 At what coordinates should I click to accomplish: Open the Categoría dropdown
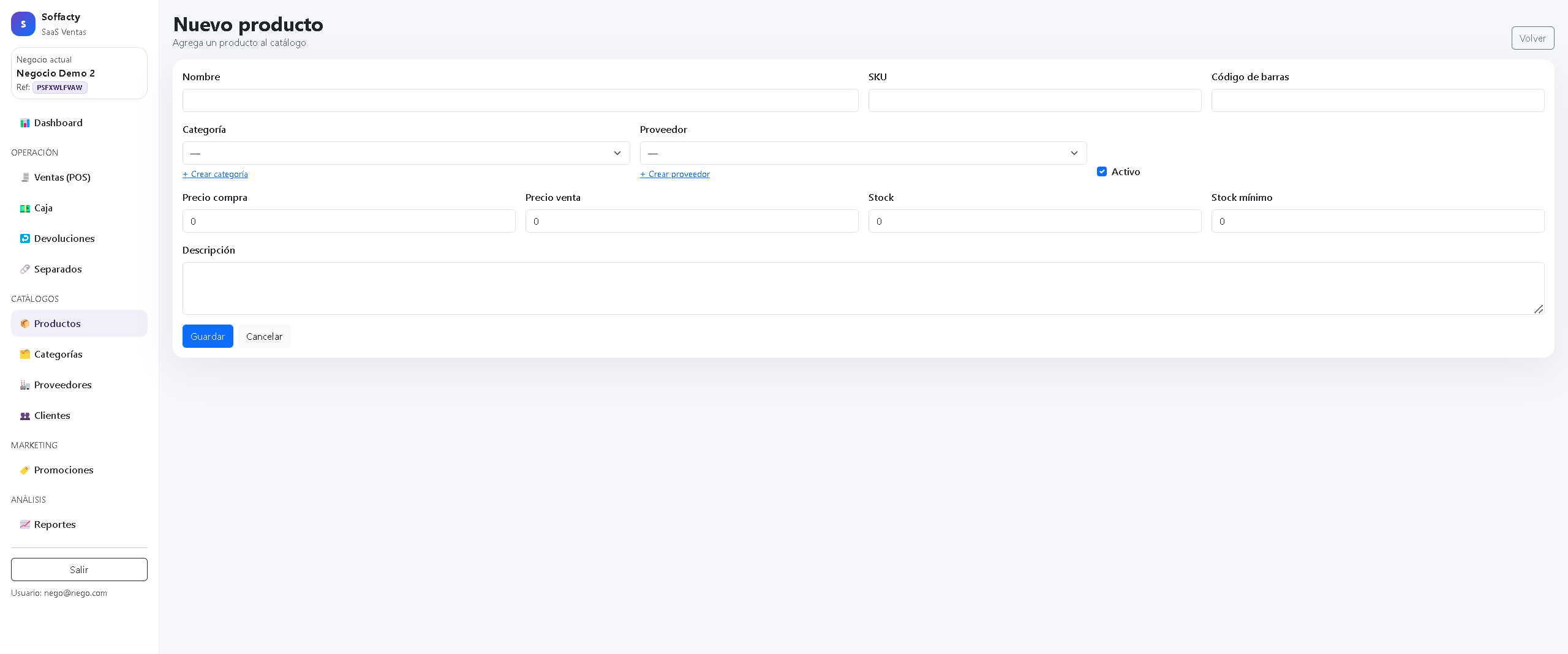pyautogui.click(x=405, y=153)
